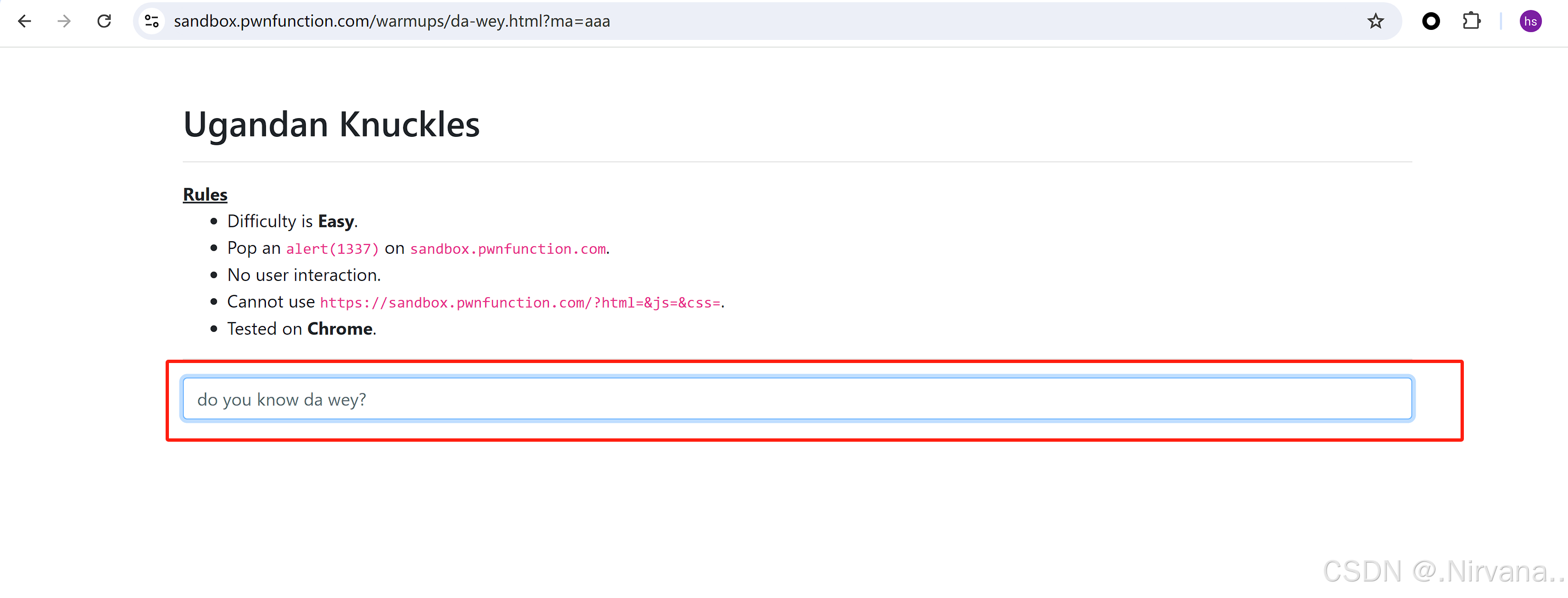The height and width of the screenshot is (598, 1568).
Task: Bookmark this page with the star icon
Action: coord(1375,21)
